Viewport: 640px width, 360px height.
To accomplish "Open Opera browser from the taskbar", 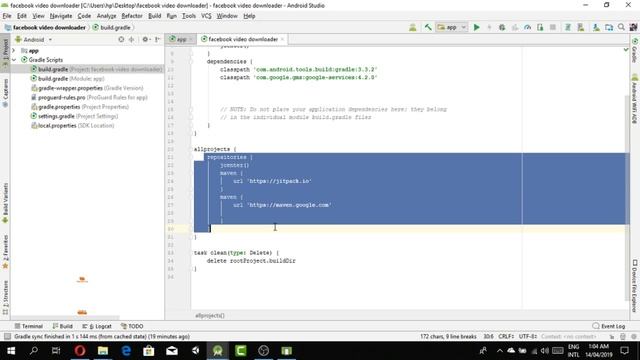I will coord(80,351).
